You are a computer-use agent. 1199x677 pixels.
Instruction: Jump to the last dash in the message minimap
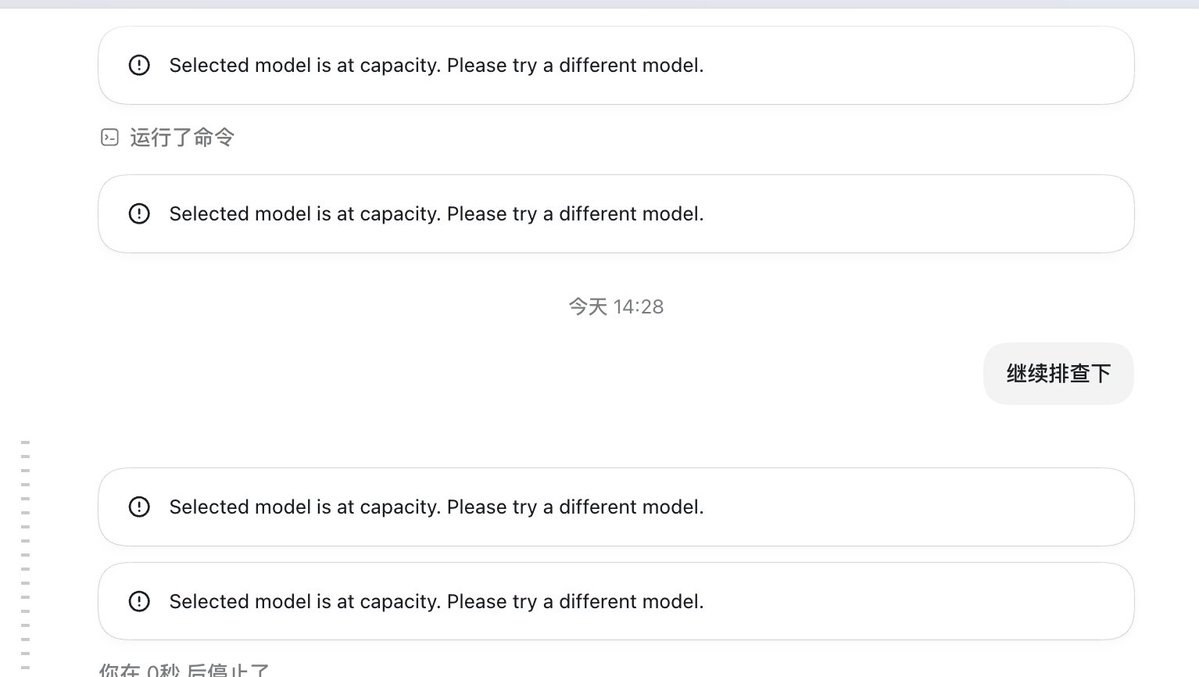click(x=25, y=667)
